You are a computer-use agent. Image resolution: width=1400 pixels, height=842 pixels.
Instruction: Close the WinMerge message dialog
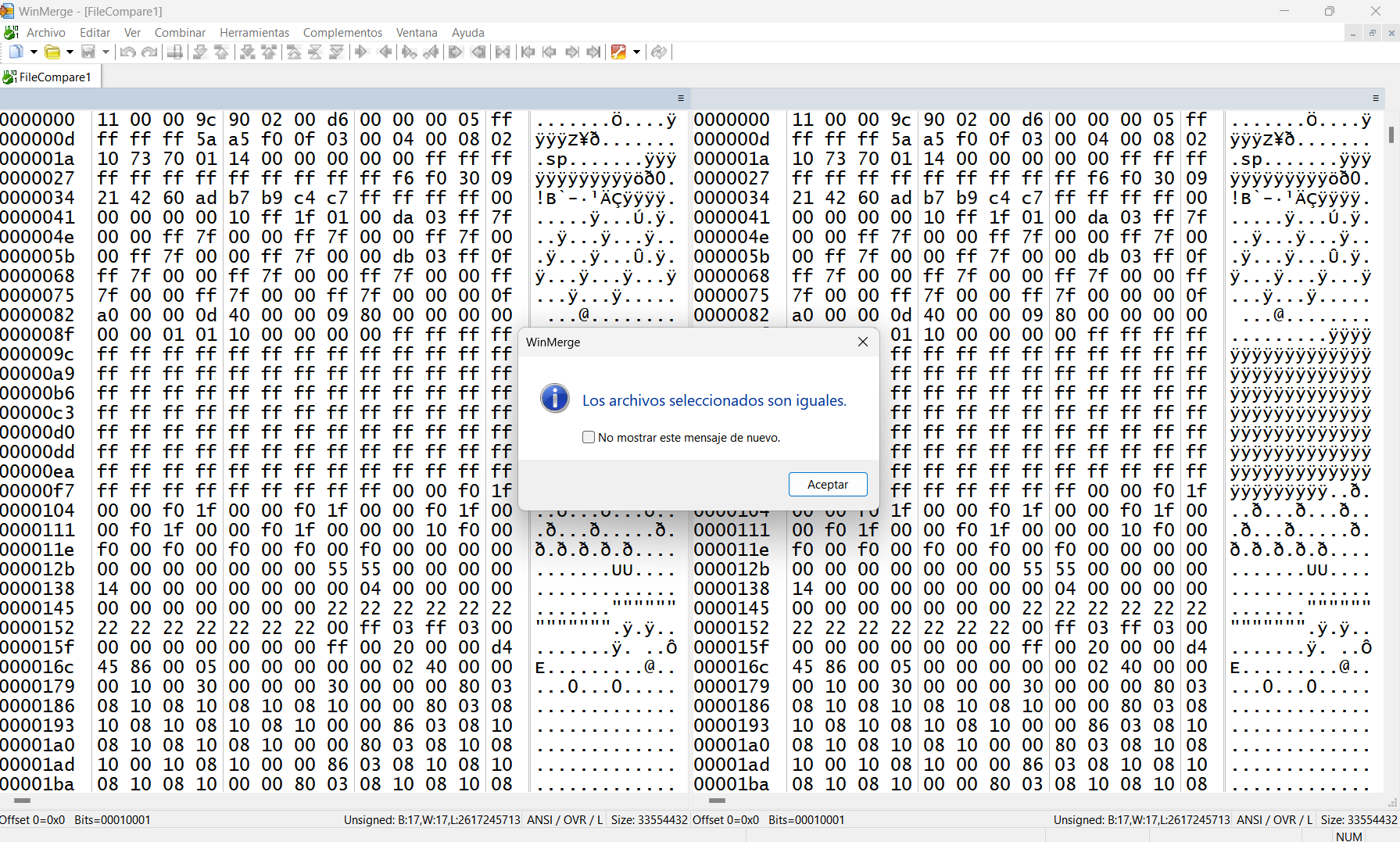[863, 342]
